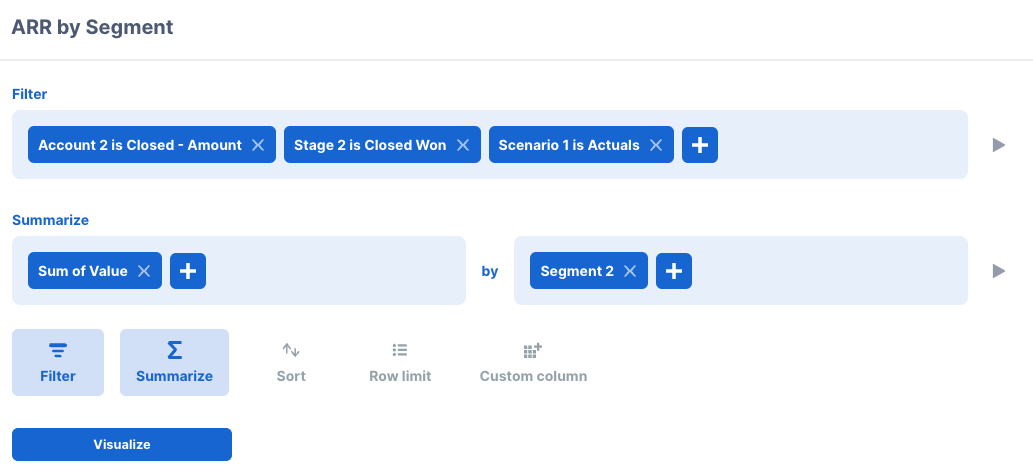Image resolution: width=1033 pixels, height=472 pixels.
Task: Add a Sort step
Action: [x=291, y=362]
